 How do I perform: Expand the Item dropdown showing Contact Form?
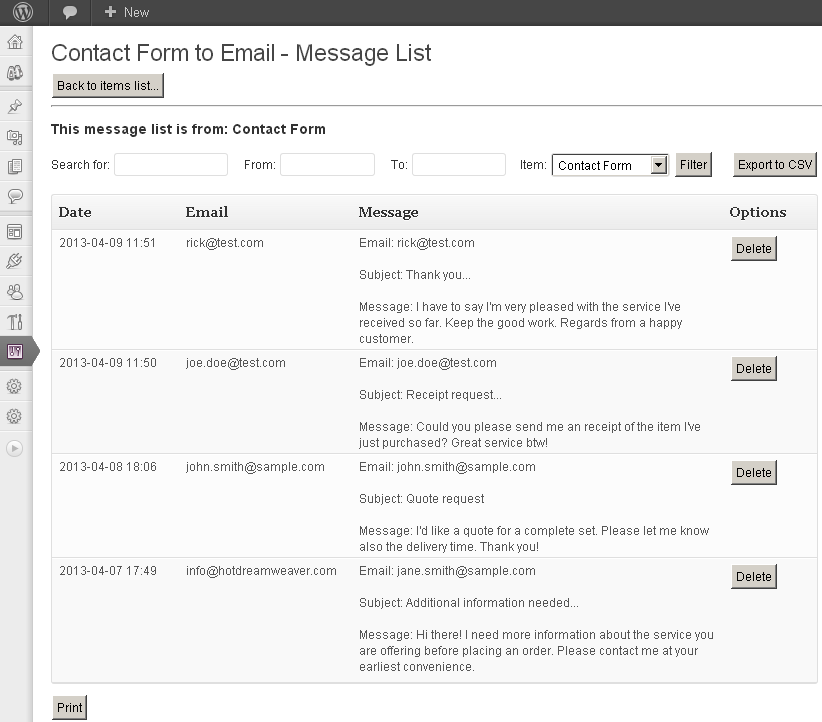[610, 165]
